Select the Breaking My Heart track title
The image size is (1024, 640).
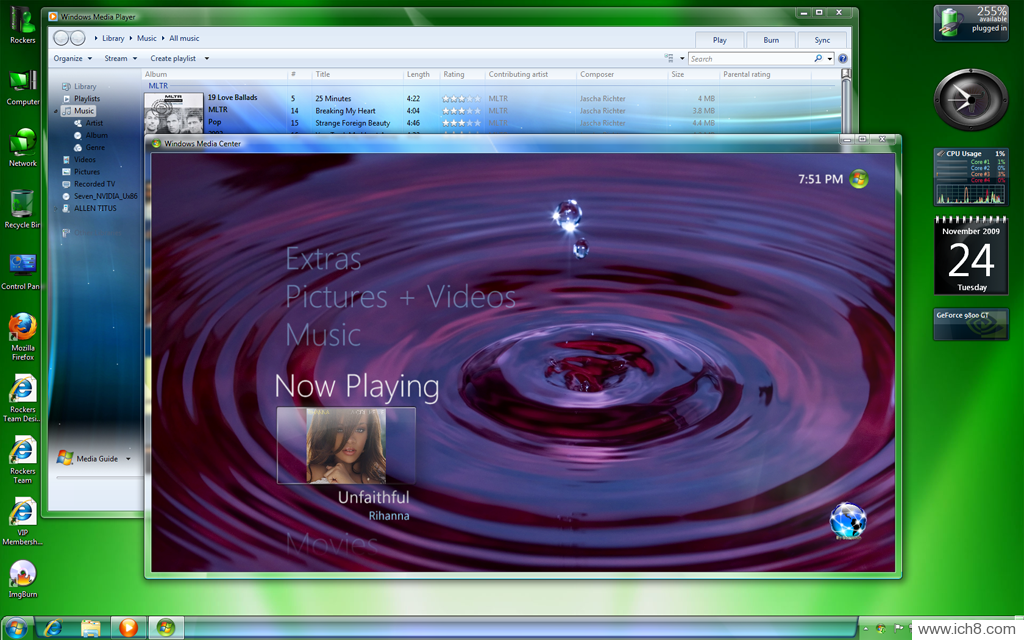coord(345,111)
